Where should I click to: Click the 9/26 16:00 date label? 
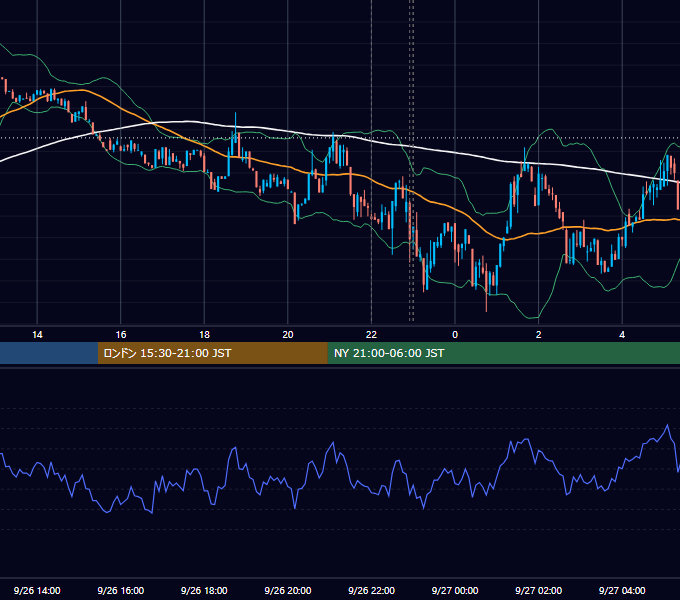tap(121, 590)
